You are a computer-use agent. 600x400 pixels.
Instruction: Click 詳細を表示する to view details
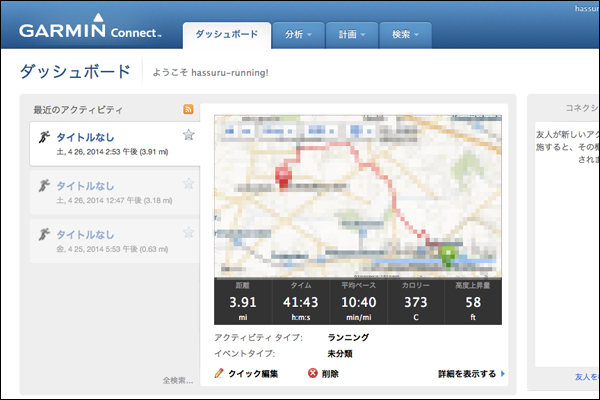(x=467, y=374)
